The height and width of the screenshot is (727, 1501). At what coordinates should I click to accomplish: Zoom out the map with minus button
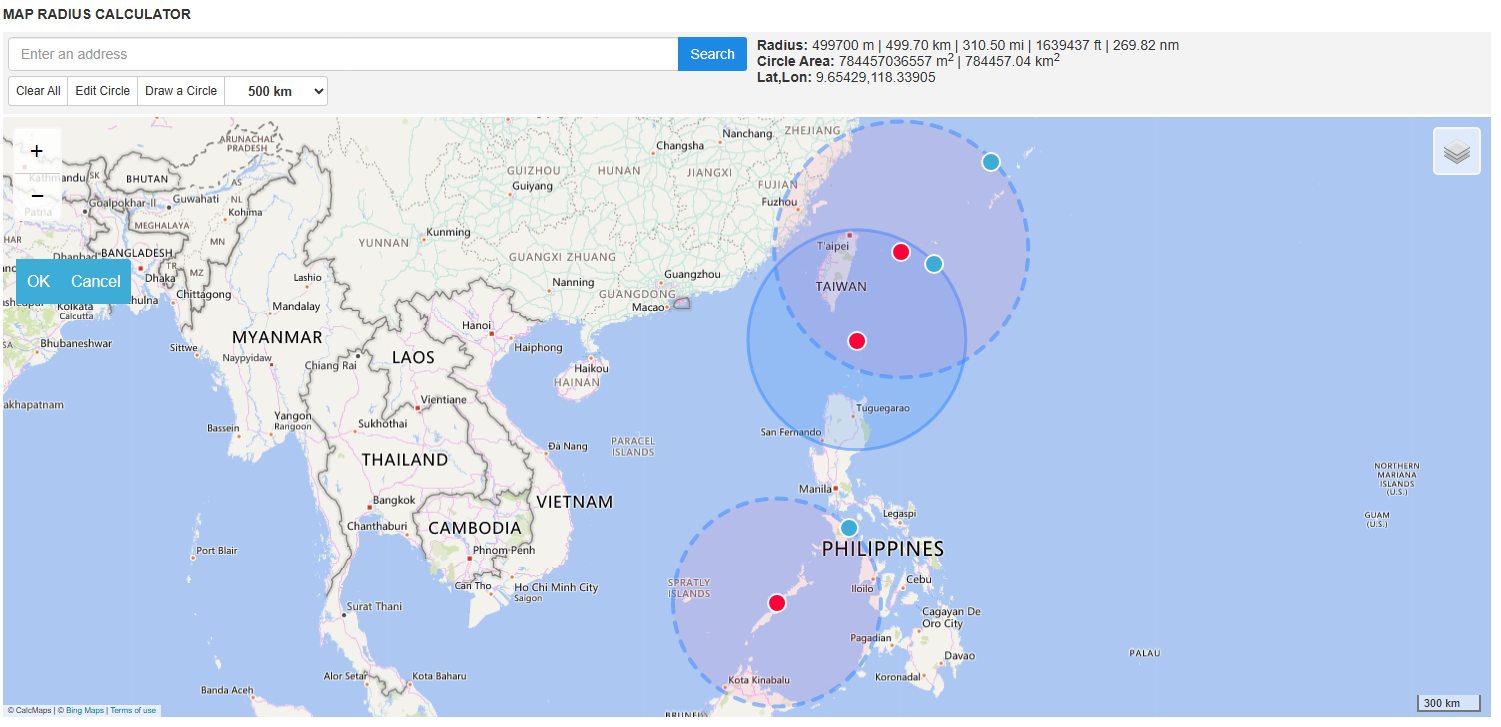click(x=37, y=197)
